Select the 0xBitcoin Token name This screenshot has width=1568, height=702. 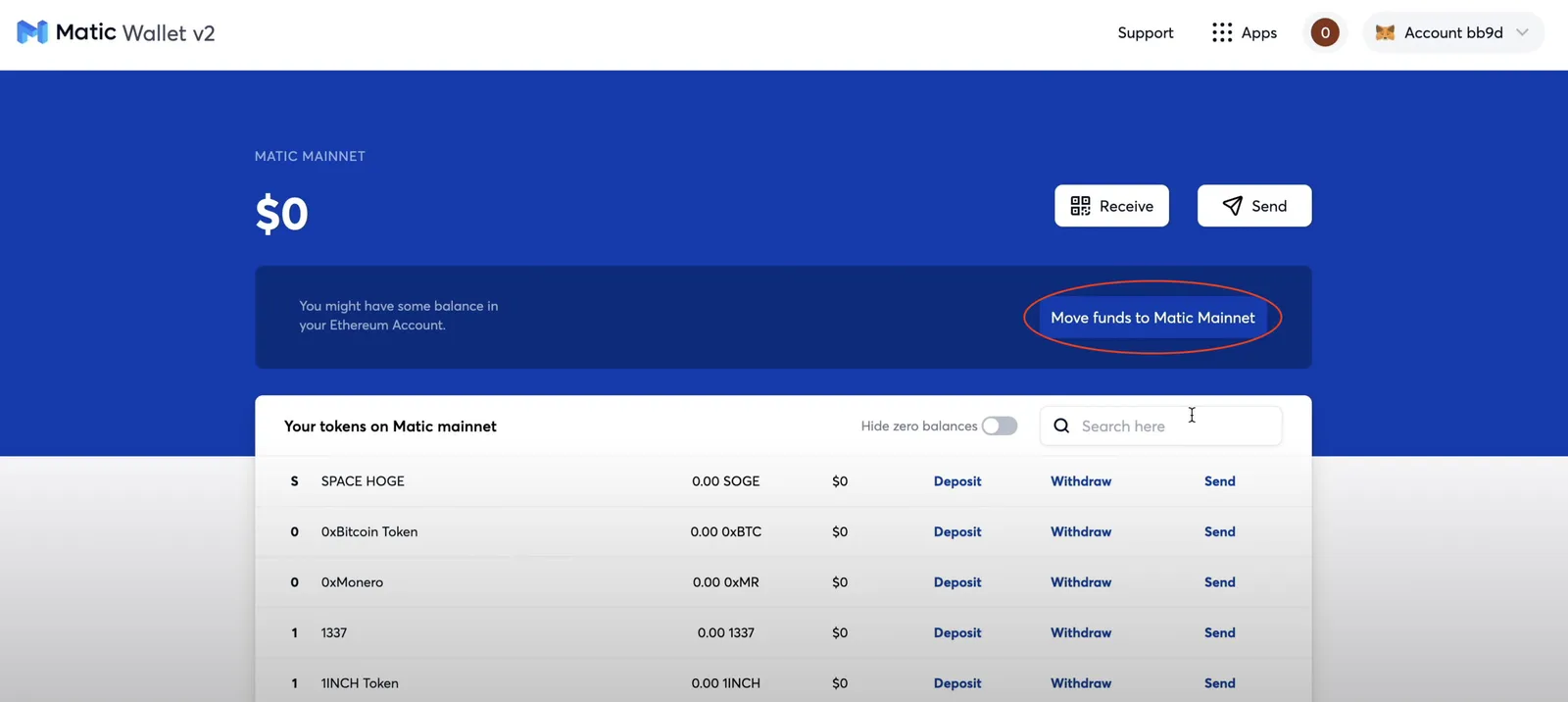369,531
